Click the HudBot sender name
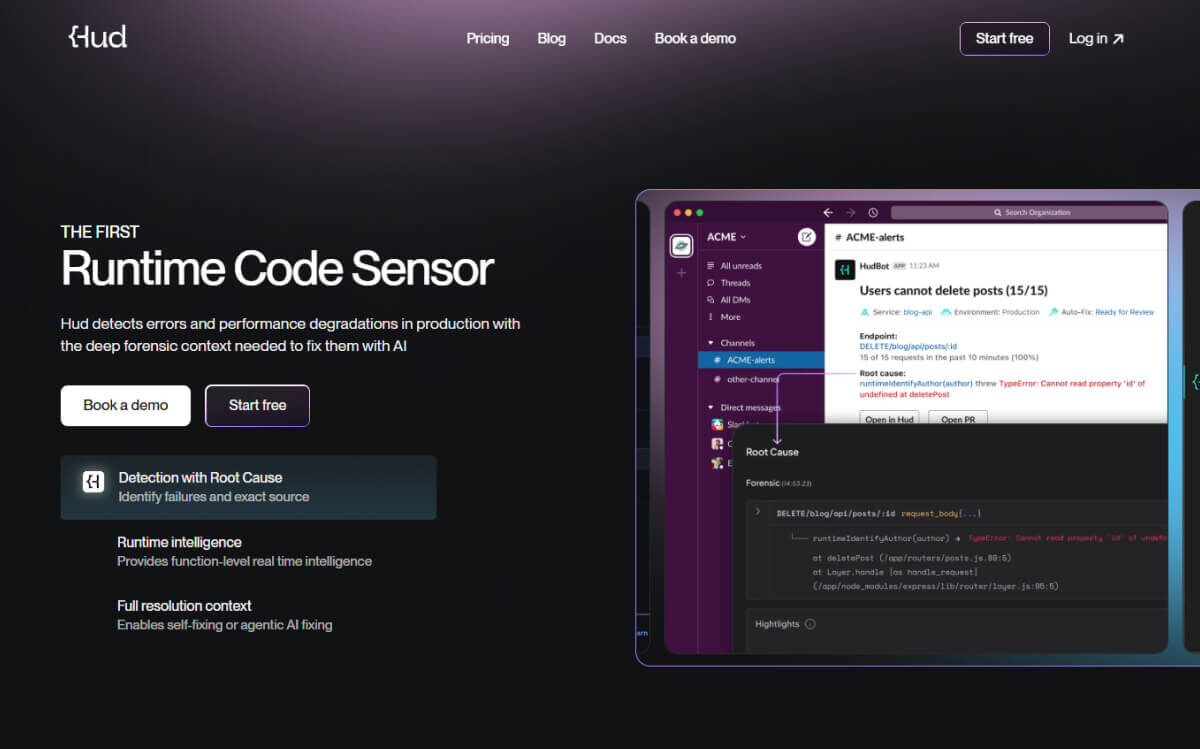 point(874,266)
